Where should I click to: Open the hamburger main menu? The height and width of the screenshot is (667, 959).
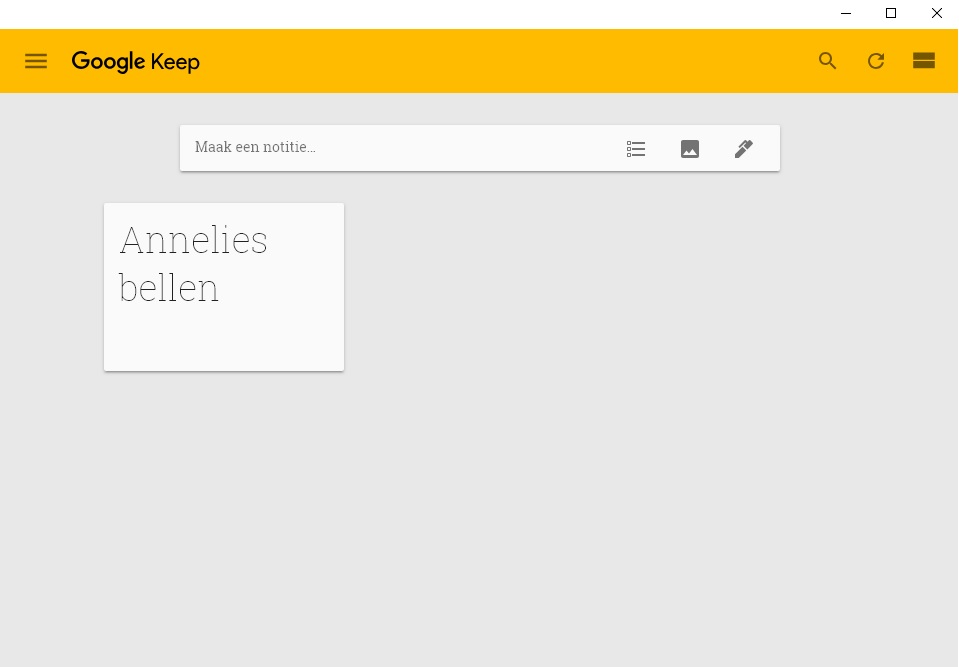pos(36,61)
